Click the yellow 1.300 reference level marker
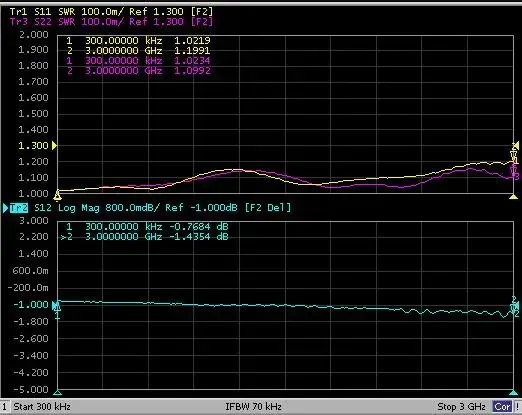Viewport: 522px width, 415px height. tap(55, 146)
